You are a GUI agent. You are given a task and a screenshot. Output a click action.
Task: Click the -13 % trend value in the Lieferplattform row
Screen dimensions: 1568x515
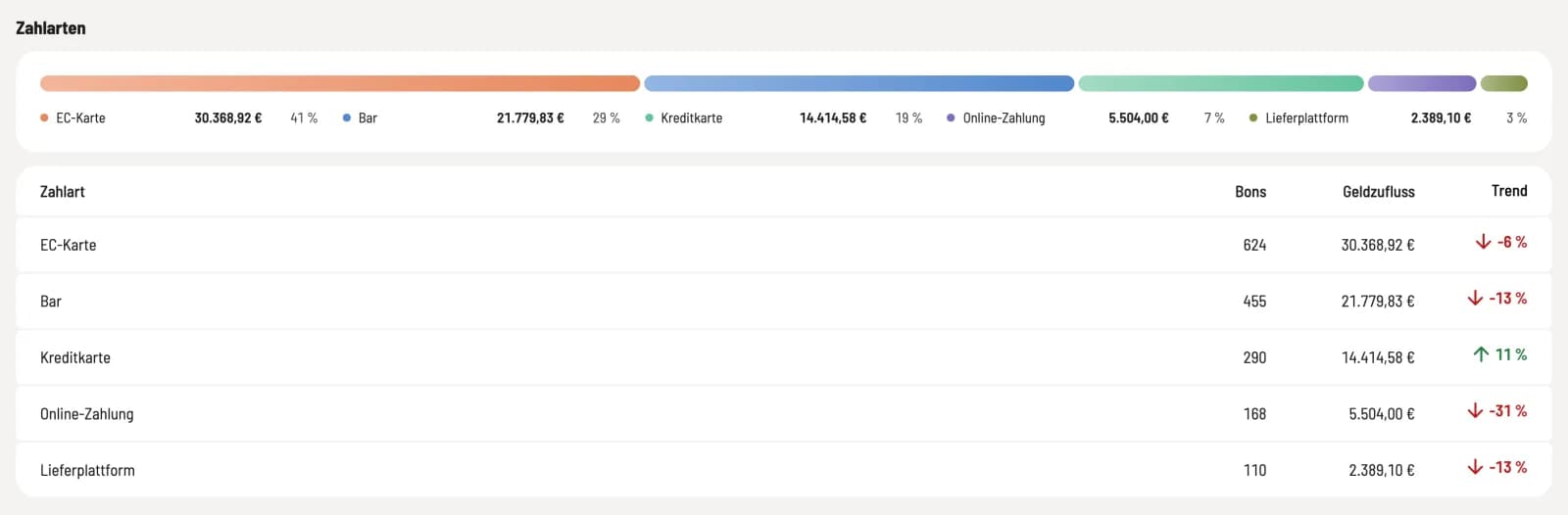tap(1508, 467)
